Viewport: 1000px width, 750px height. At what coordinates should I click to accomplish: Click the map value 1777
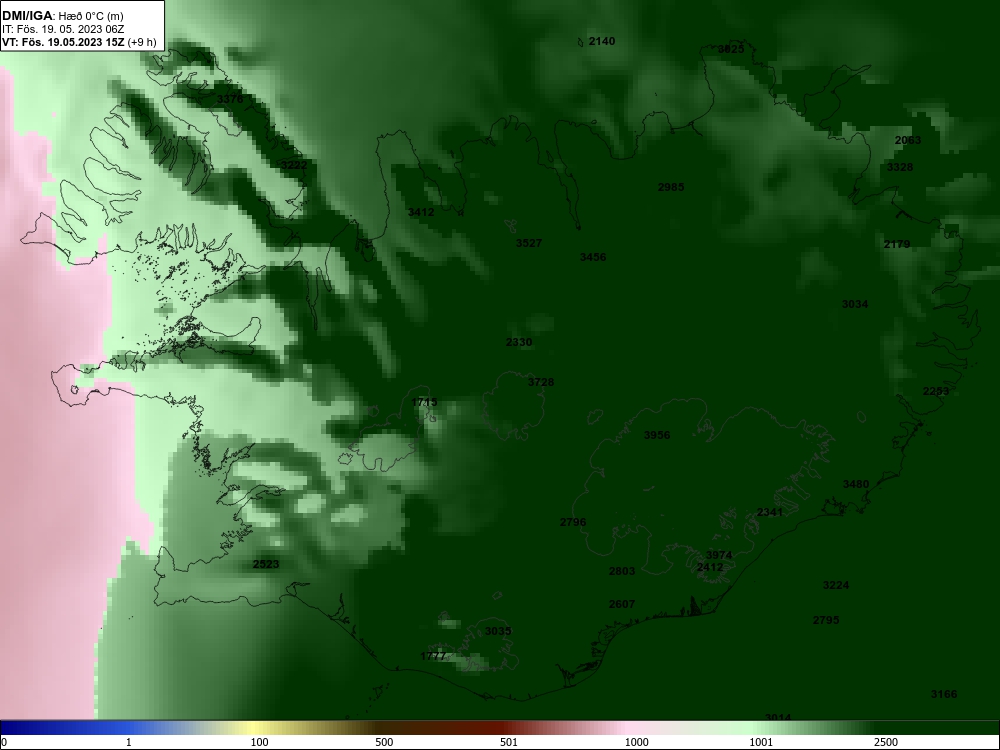point(434,656)
